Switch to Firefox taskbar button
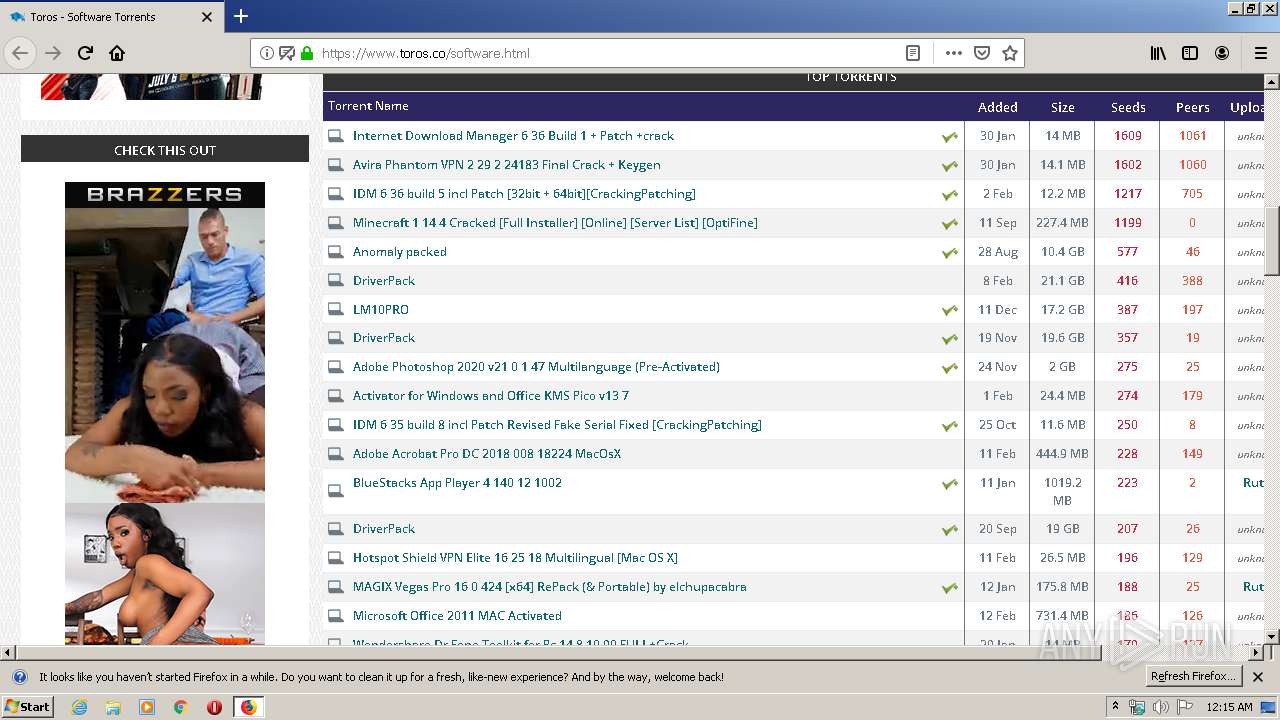This screenshot has width=1280, height=720. 248,707
